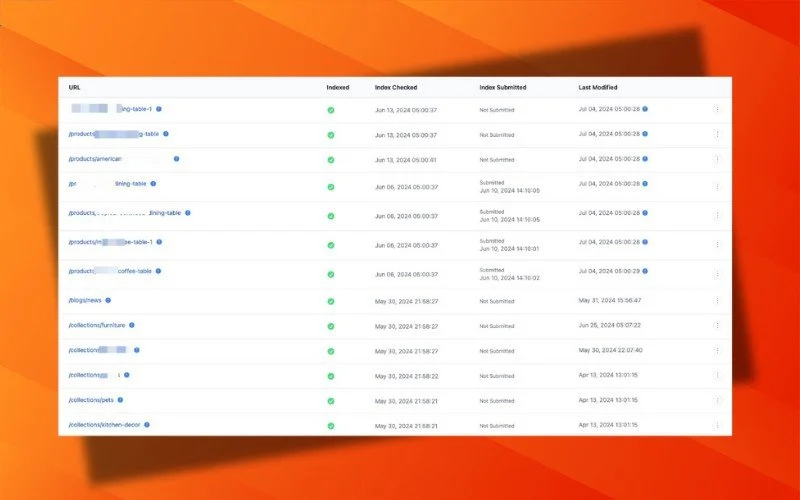The image size is (800, 500).
Task: Click Submitted Jun 10, 2024 14:10:01 cell
Action: pyautogui.click(x=509, y=245)
